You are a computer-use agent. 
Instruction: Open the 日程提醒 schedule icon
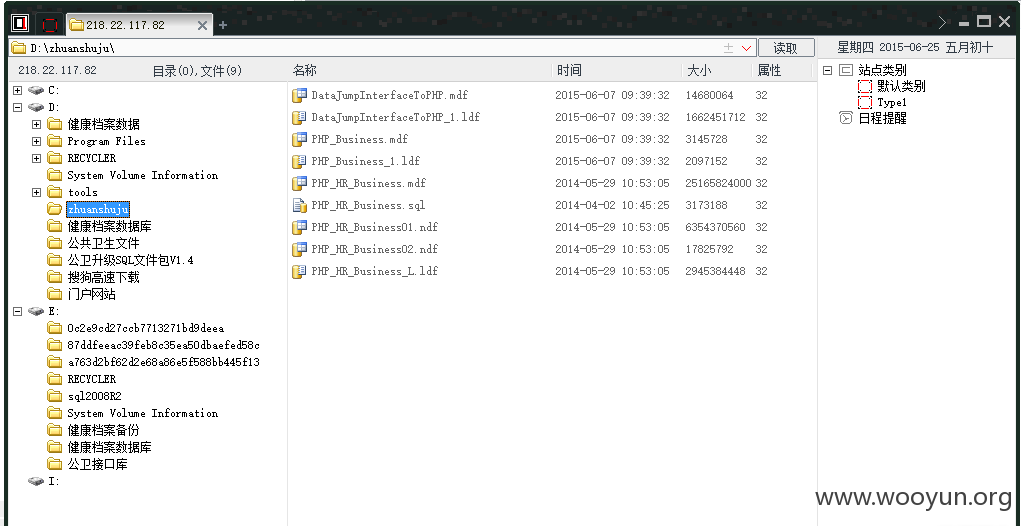pyautogui.click(x=846, y=118)
